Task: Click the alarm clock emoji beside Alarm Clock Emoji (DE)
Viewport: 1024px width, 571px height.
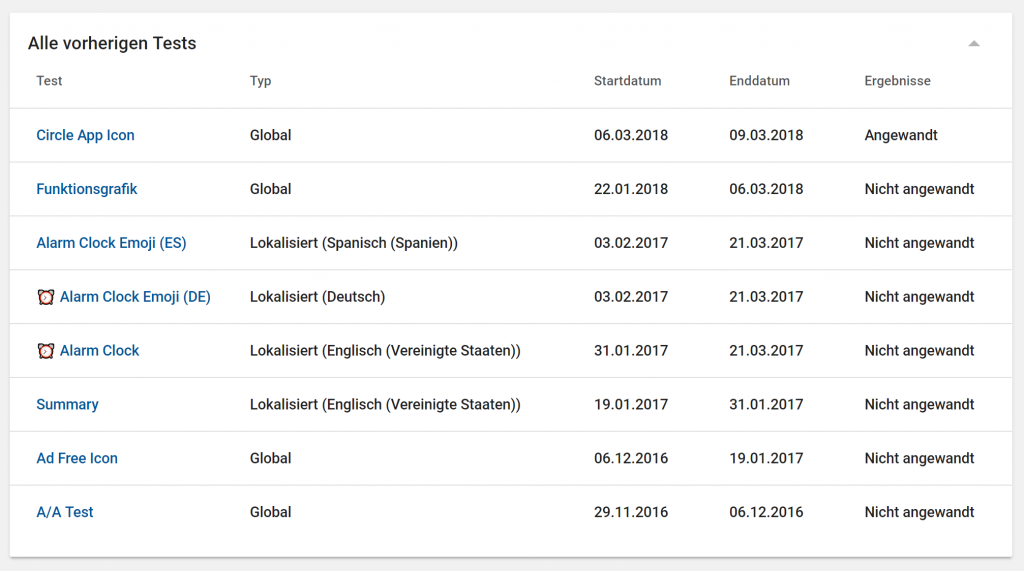Action: tap(46, 297)
